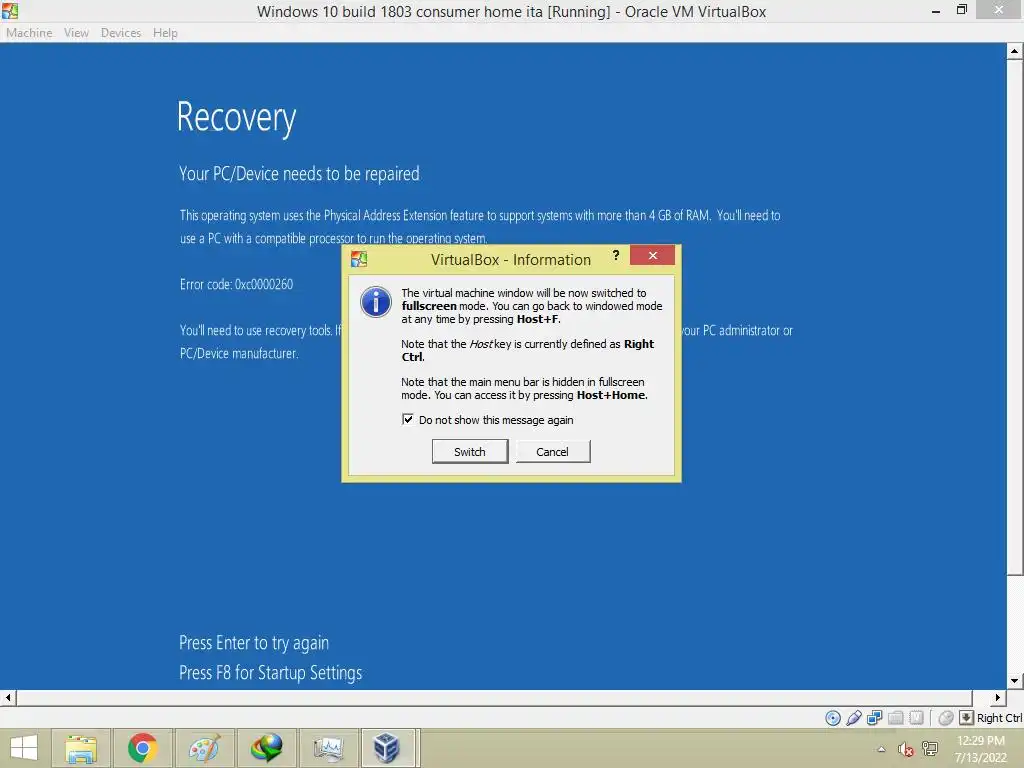This screenshot has height=768, width=1024.
Task: Click the 'Right Ctrl' host key label
Action: [999, 718]
